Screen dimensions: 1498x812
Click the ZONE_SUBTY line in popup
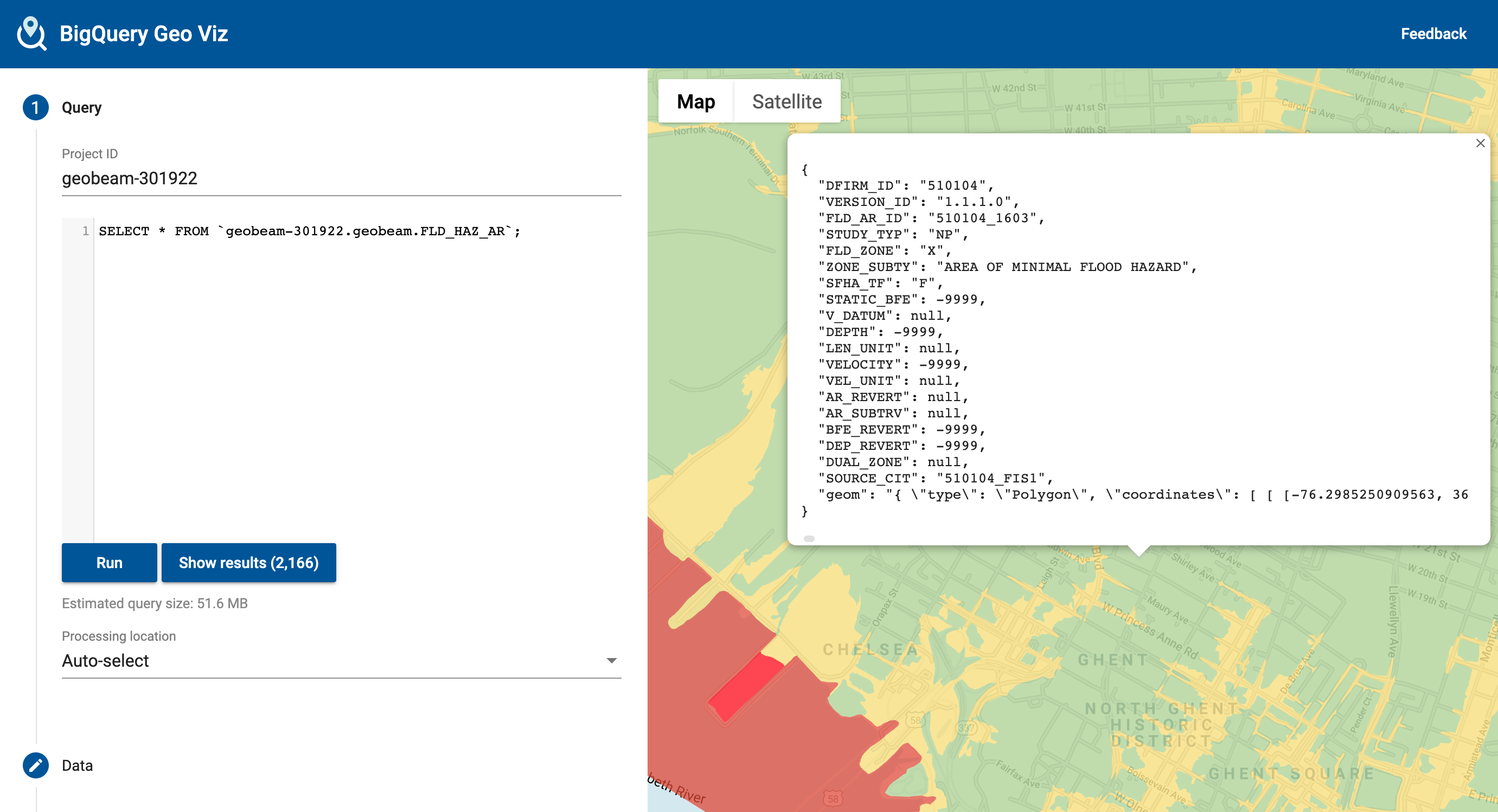[x=1007, y=267]
